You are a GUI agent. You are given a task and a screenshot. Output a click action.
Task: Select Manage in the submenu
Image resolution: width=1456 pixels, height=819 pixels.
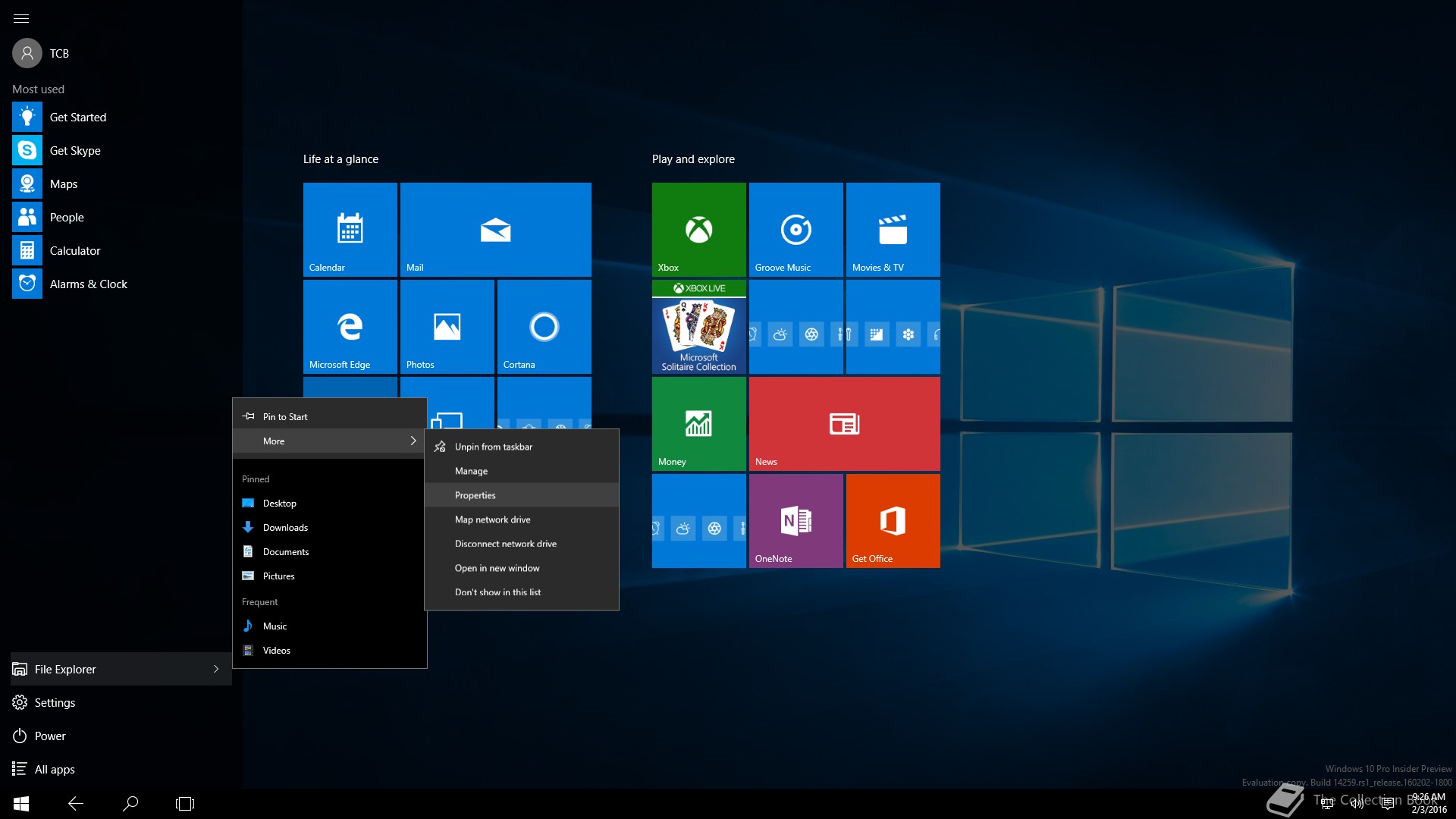(522, 471)
